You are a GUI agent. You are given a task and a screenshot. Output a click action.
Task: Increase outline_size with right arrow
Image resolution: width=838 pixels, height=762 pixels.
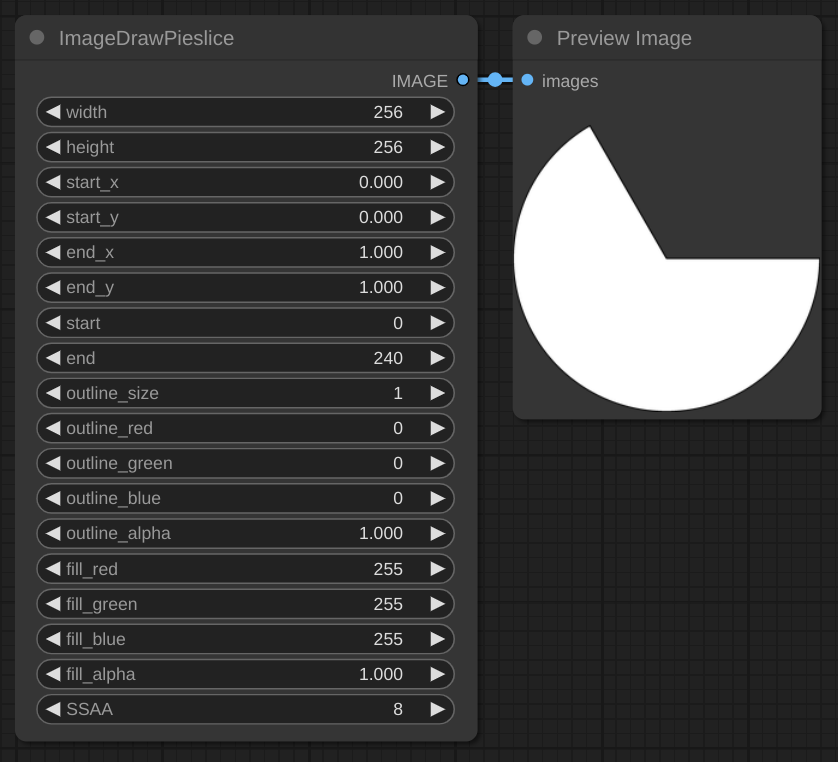tap(437, 393)
